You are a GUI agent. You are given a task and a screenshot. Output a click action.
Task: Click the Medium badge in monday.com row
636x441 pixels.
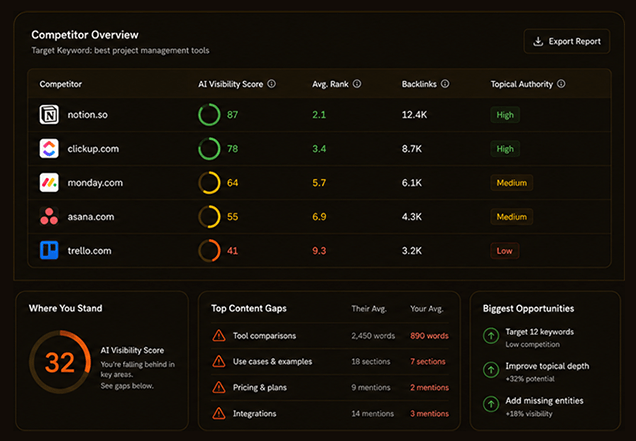coord(511,183)
